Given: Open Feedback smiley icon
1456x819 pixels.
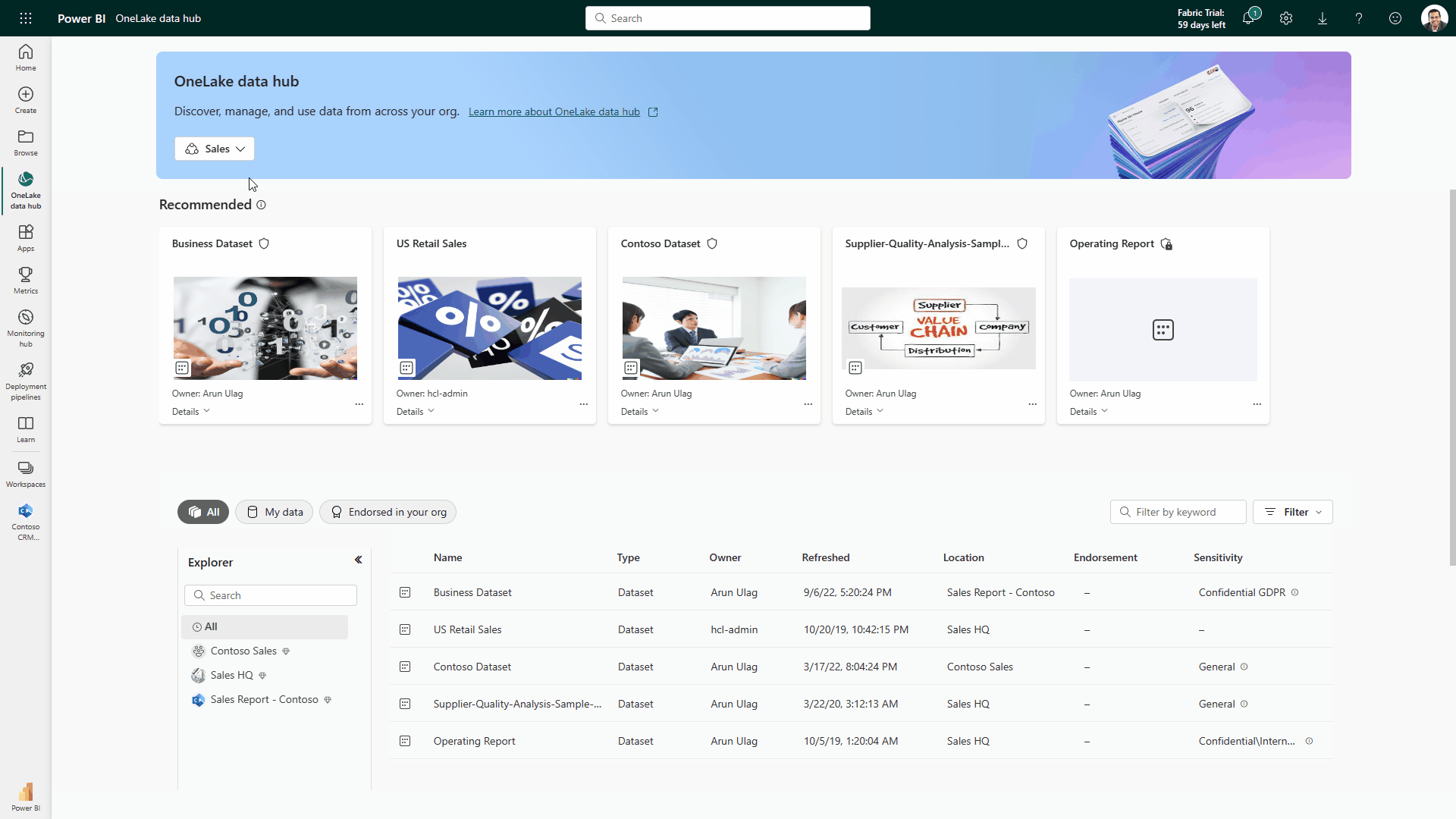Looking at the screenshot, I should (x=1395, y=18).
